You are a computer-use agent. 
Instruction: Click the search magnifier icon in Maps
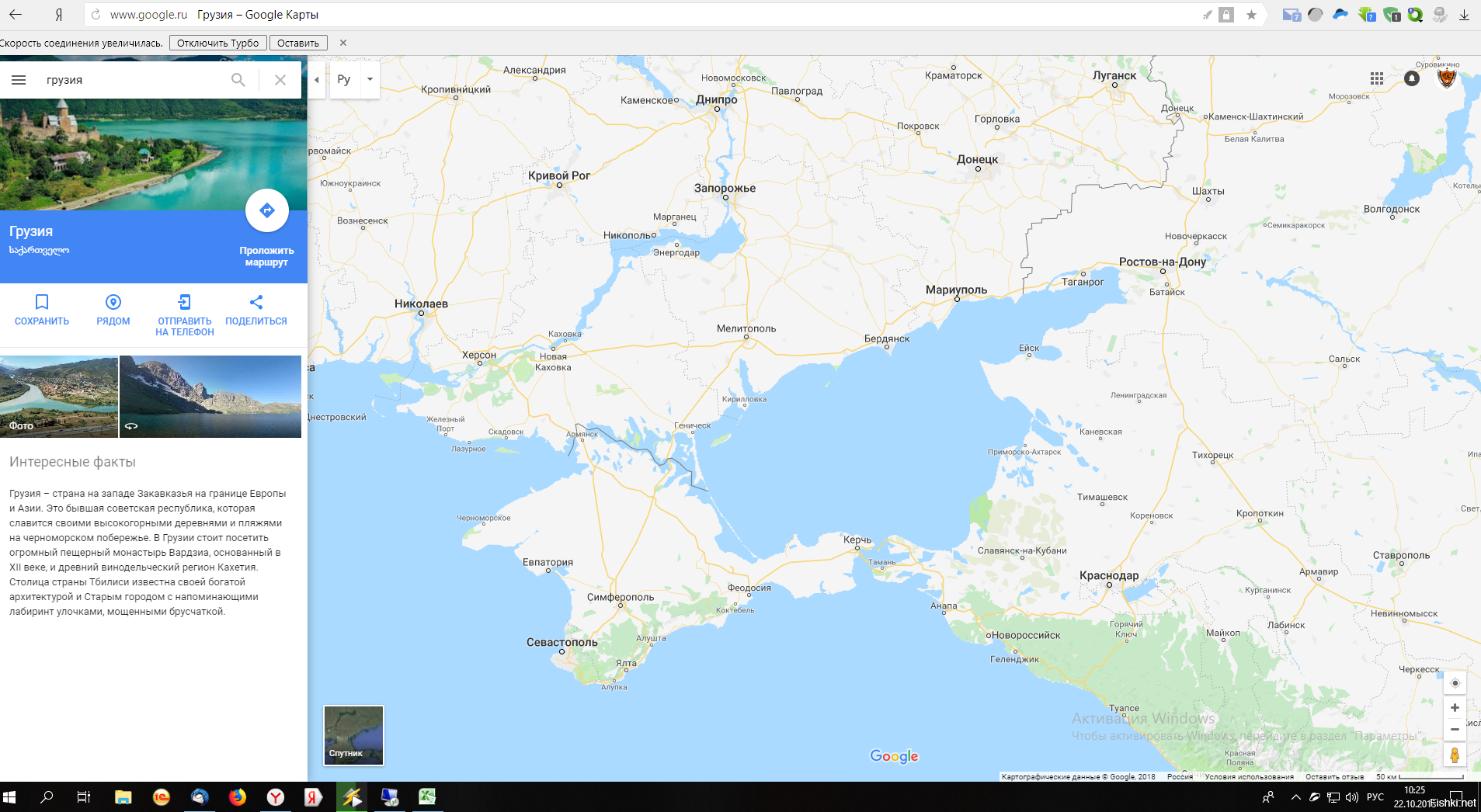[x=238, y=80]
